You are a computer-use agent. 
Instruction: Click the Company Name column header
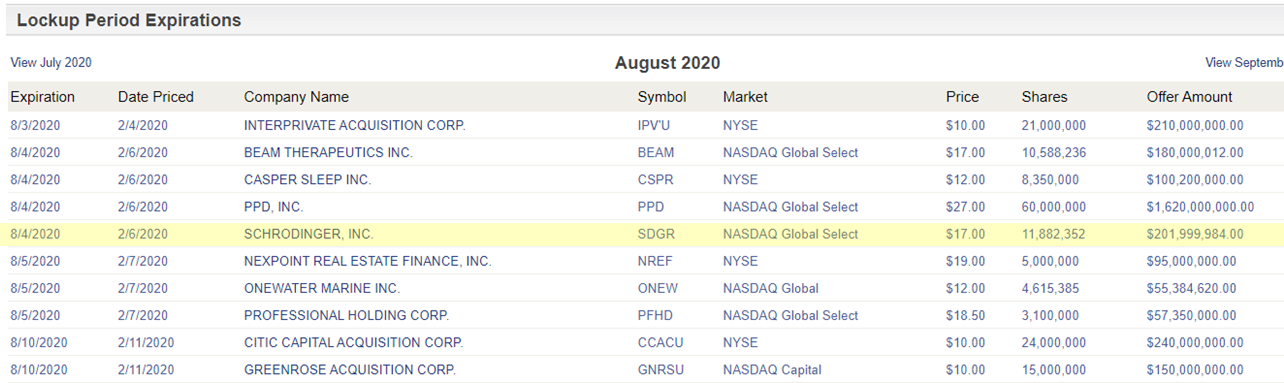click(x=296, y=97)
